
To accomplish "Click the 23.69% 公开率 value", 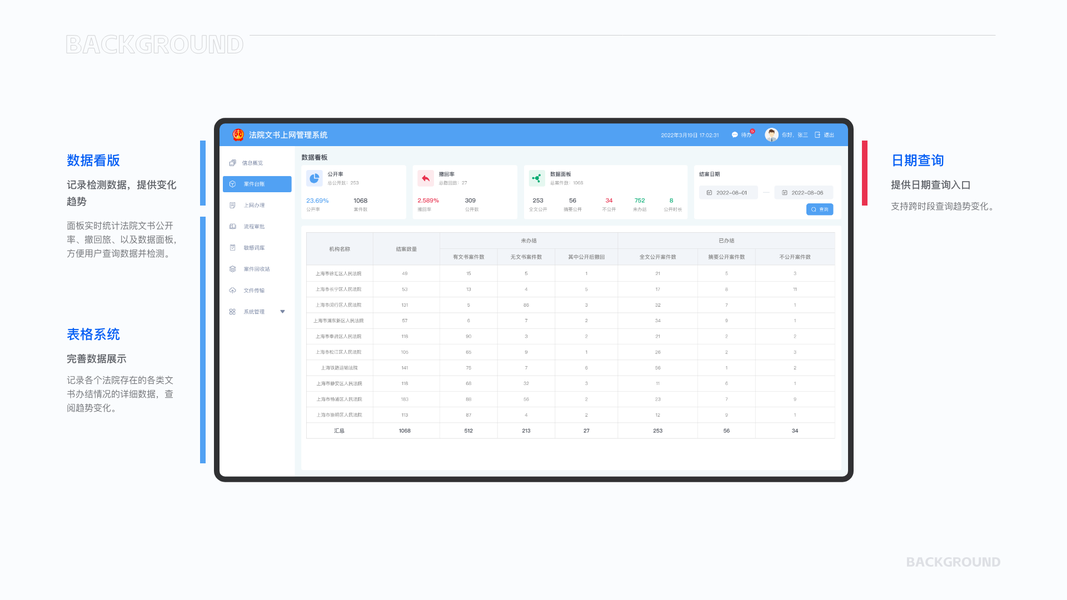I will [x=317, y=201].
